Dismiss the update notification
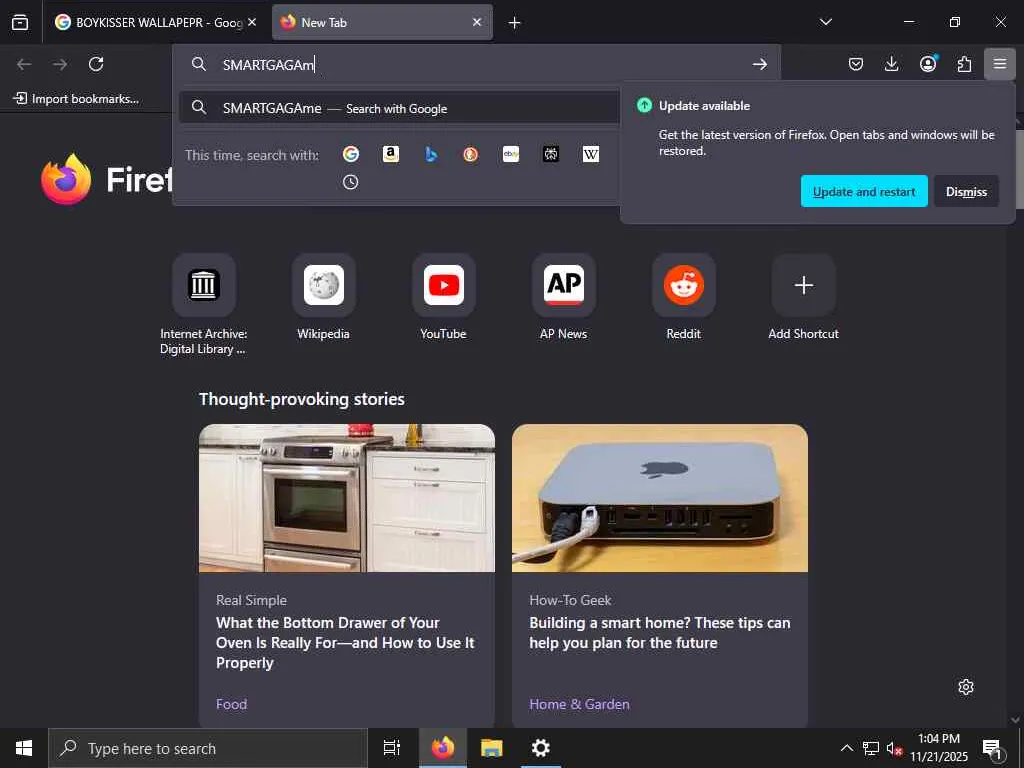 point(966,191)
